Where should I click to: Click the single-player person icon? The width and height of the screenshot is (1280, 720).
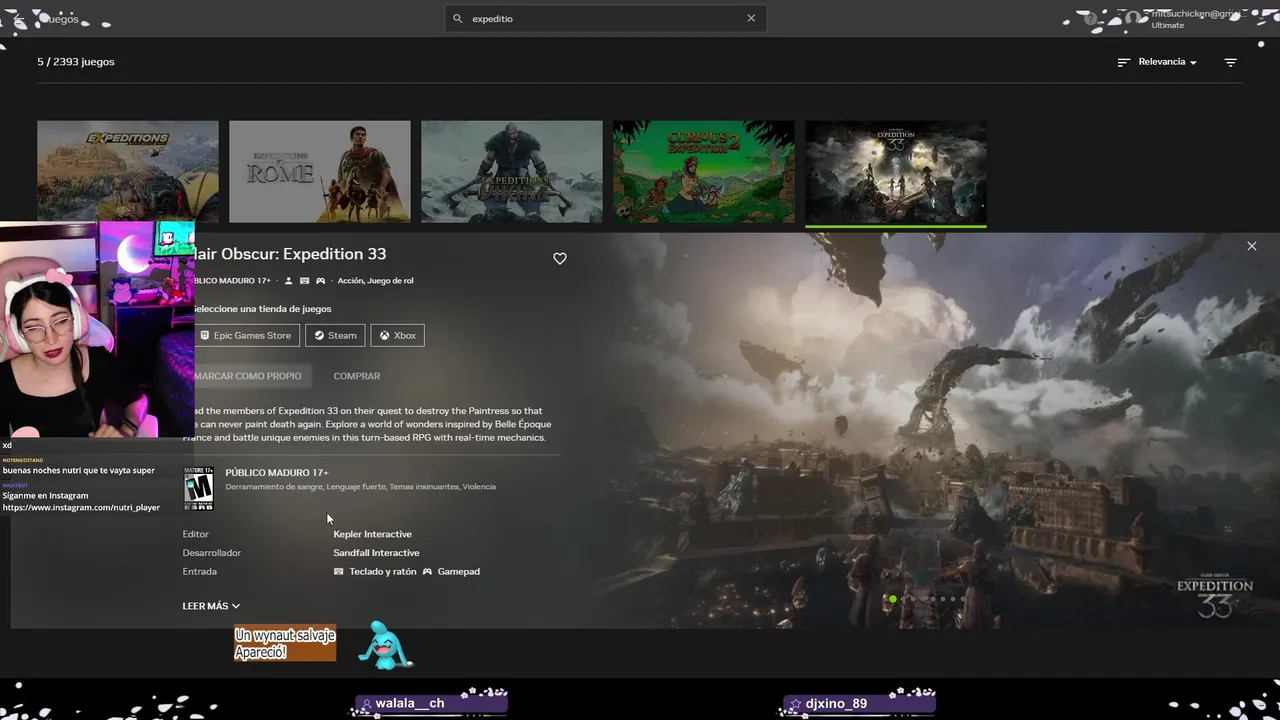(x=289, y=281)
